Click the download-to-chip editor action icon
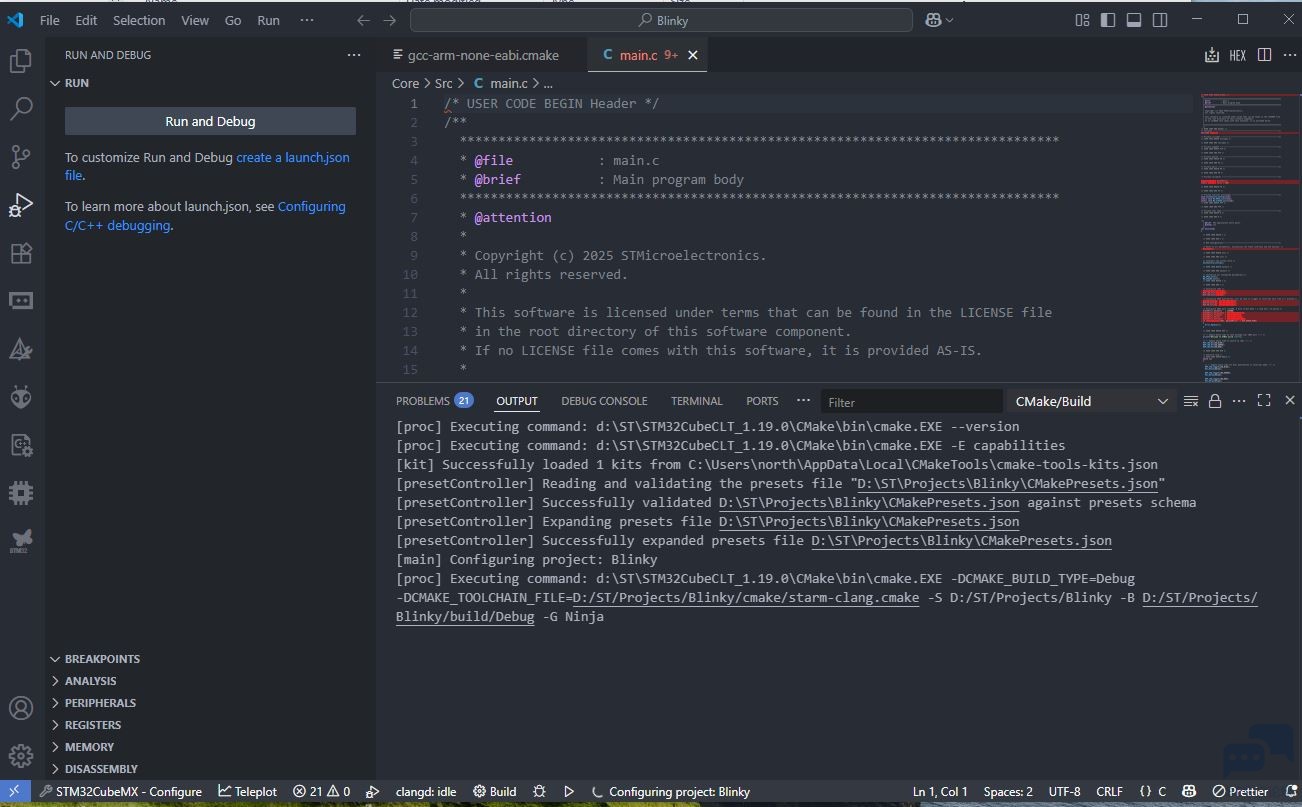 [1211, 55]
